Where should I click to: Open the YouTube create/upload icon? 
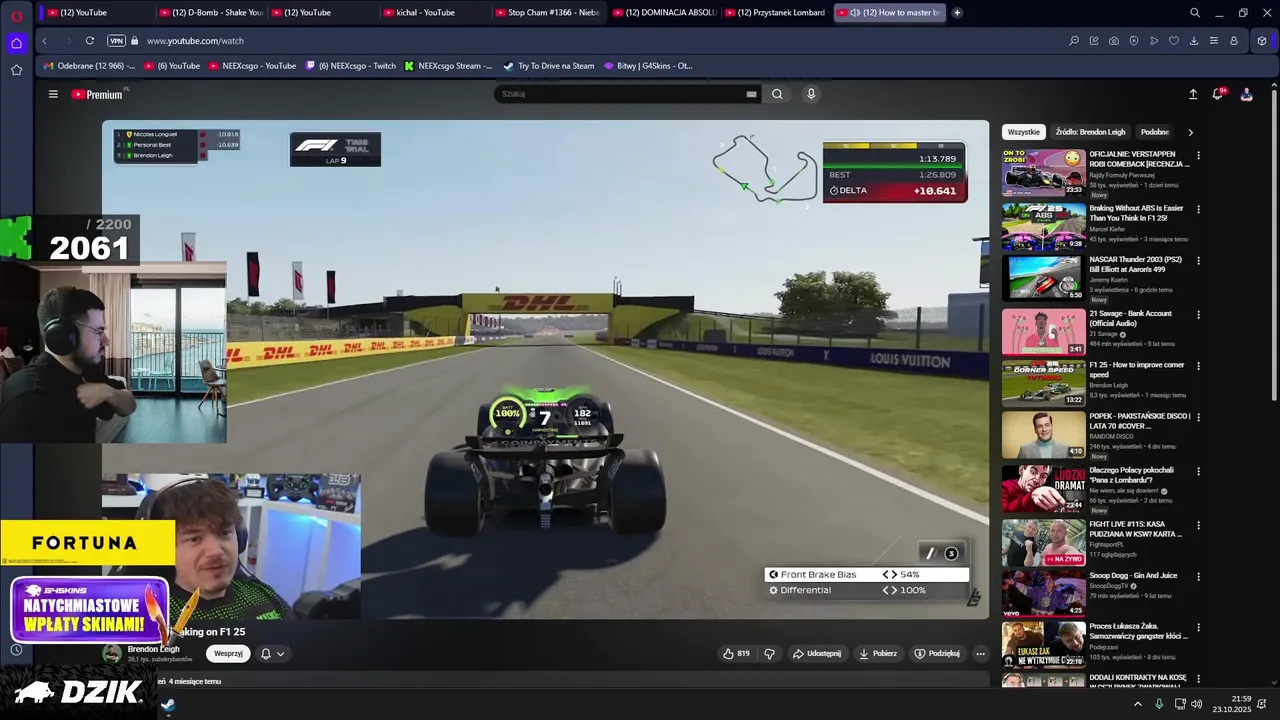click(1193, 94)
